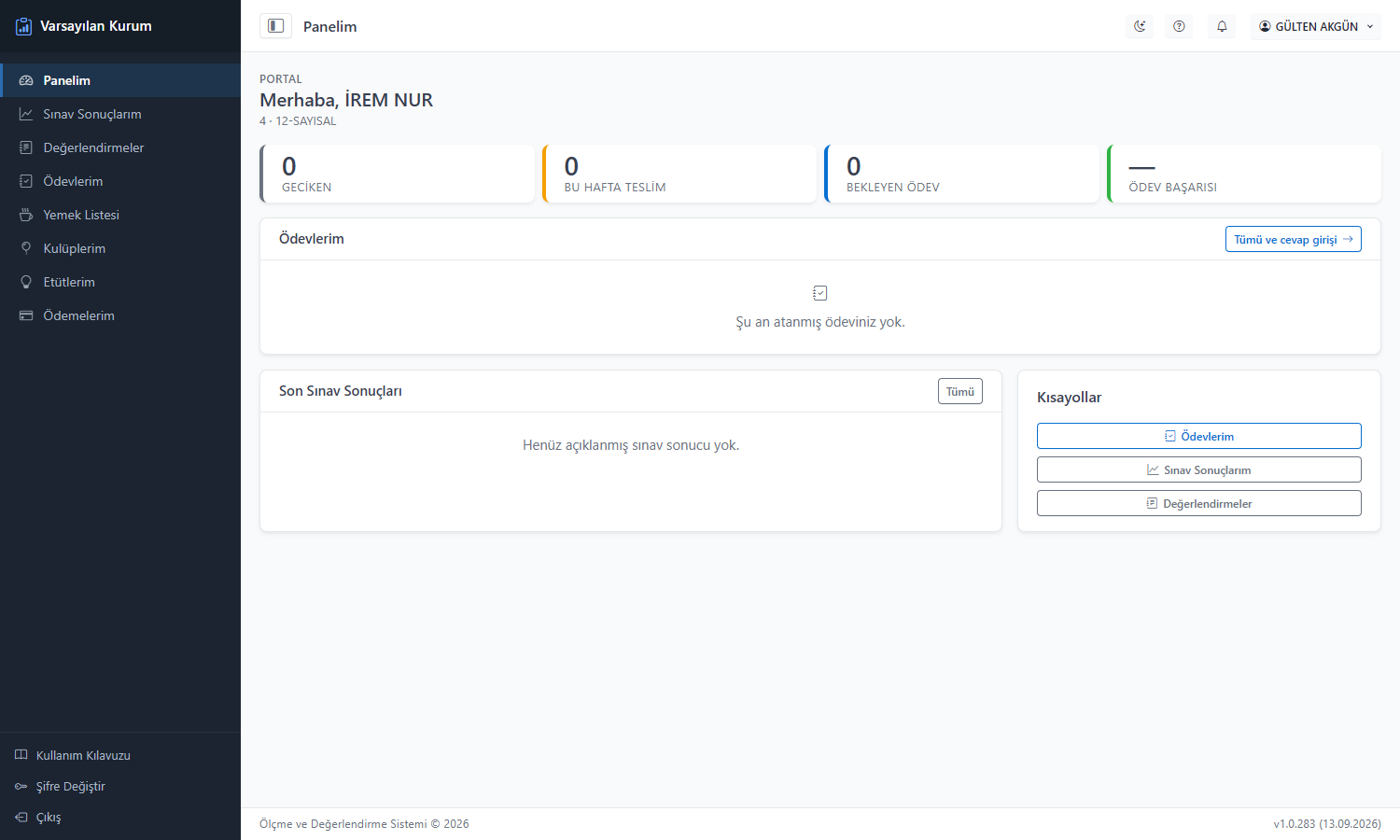Select Panelim in the sidebar

[x=120, y=80]
